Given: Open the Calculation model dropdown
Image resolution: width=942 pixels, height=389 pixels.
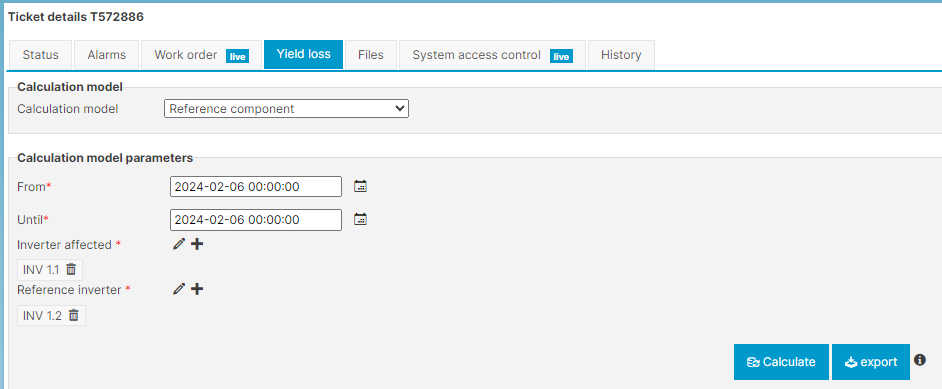Looking at the screenshot, I should coord(286,109).
